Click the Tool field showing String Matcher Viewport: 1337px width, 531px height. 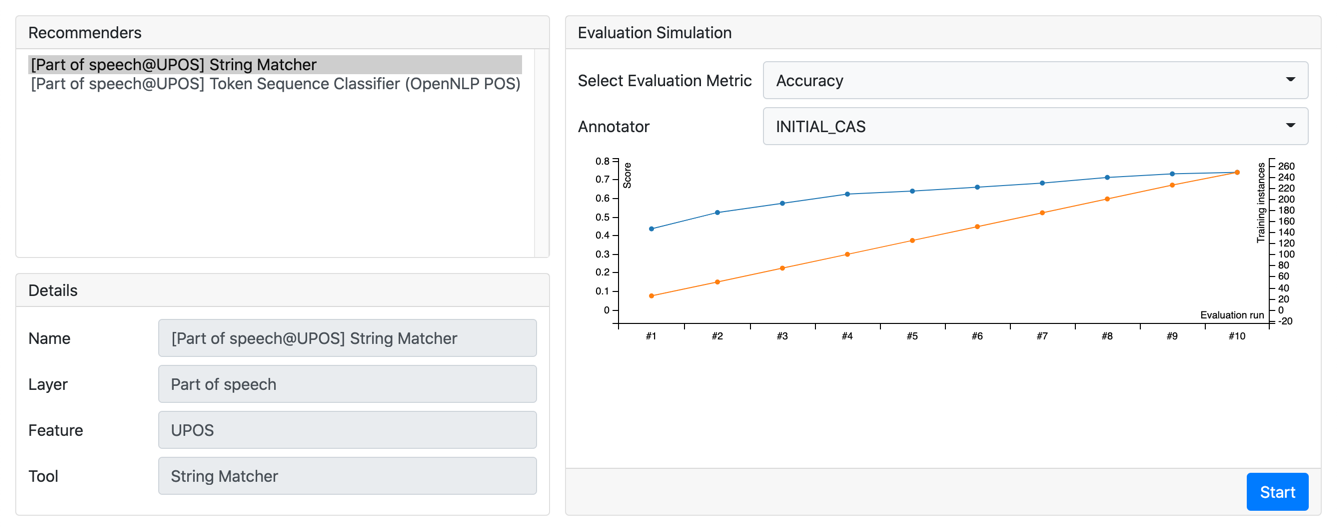347,477
